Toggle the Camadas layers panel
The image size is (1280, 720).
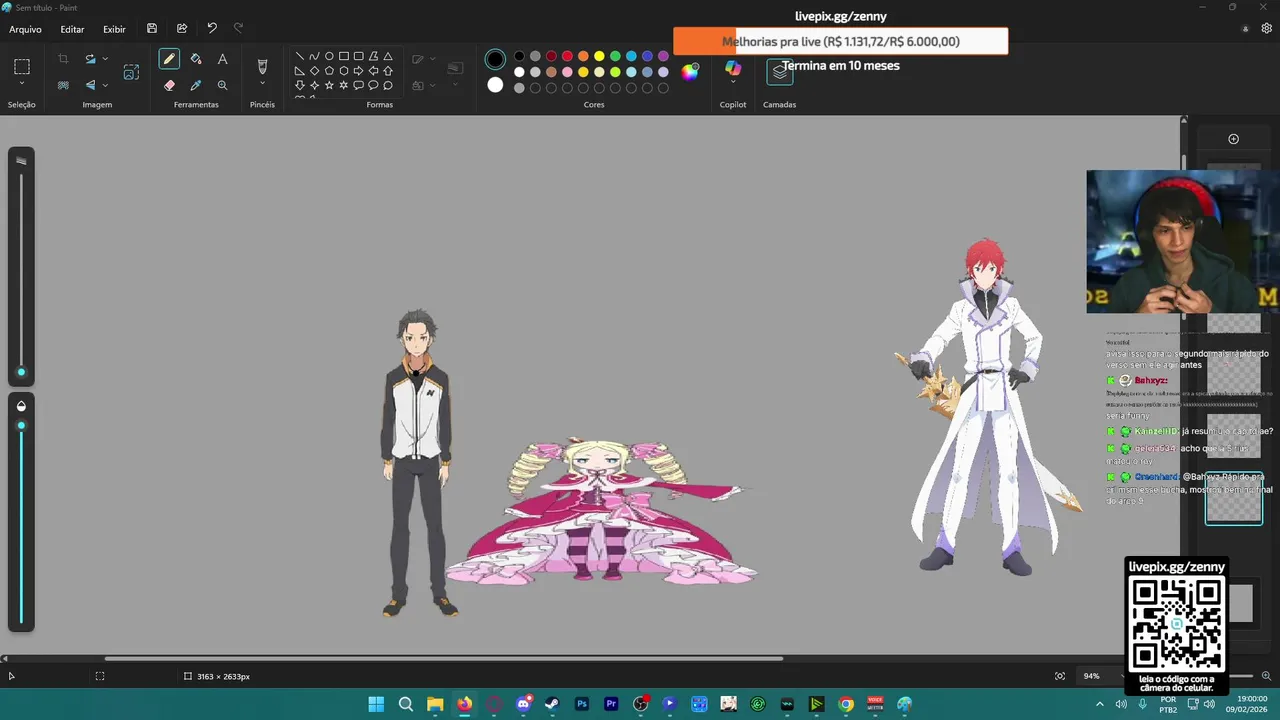(780, 72)
